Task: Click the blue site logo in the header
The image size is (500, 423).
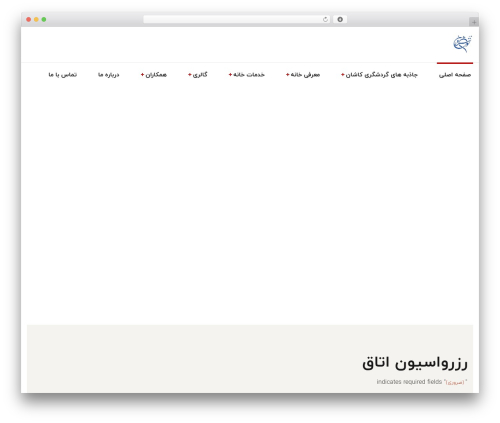Action: (x=462, y=44)
